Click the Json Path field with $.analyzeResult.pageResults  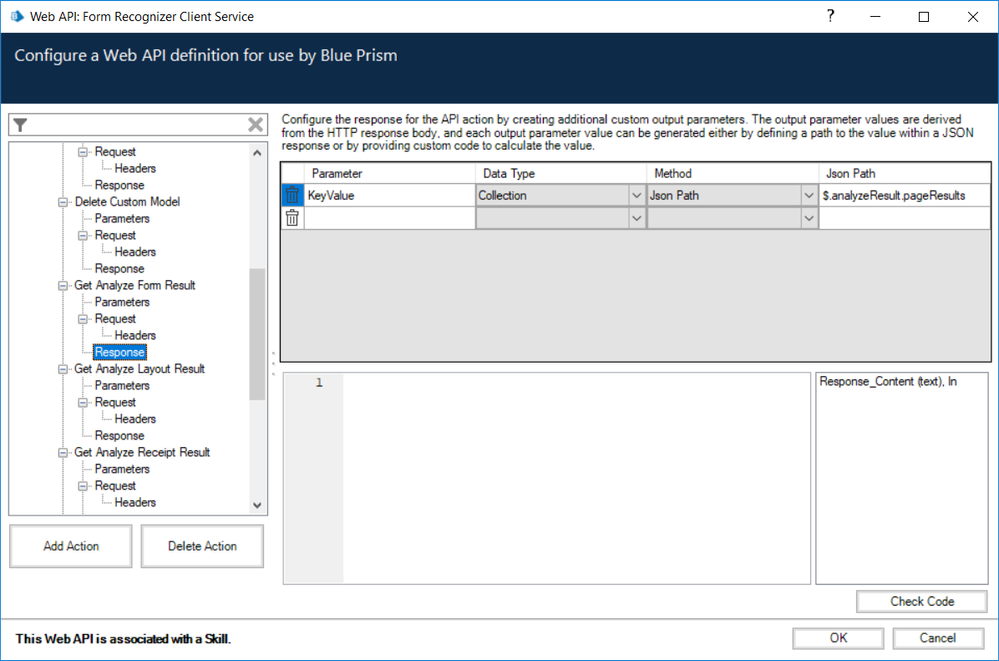click(x=903, y=196)
